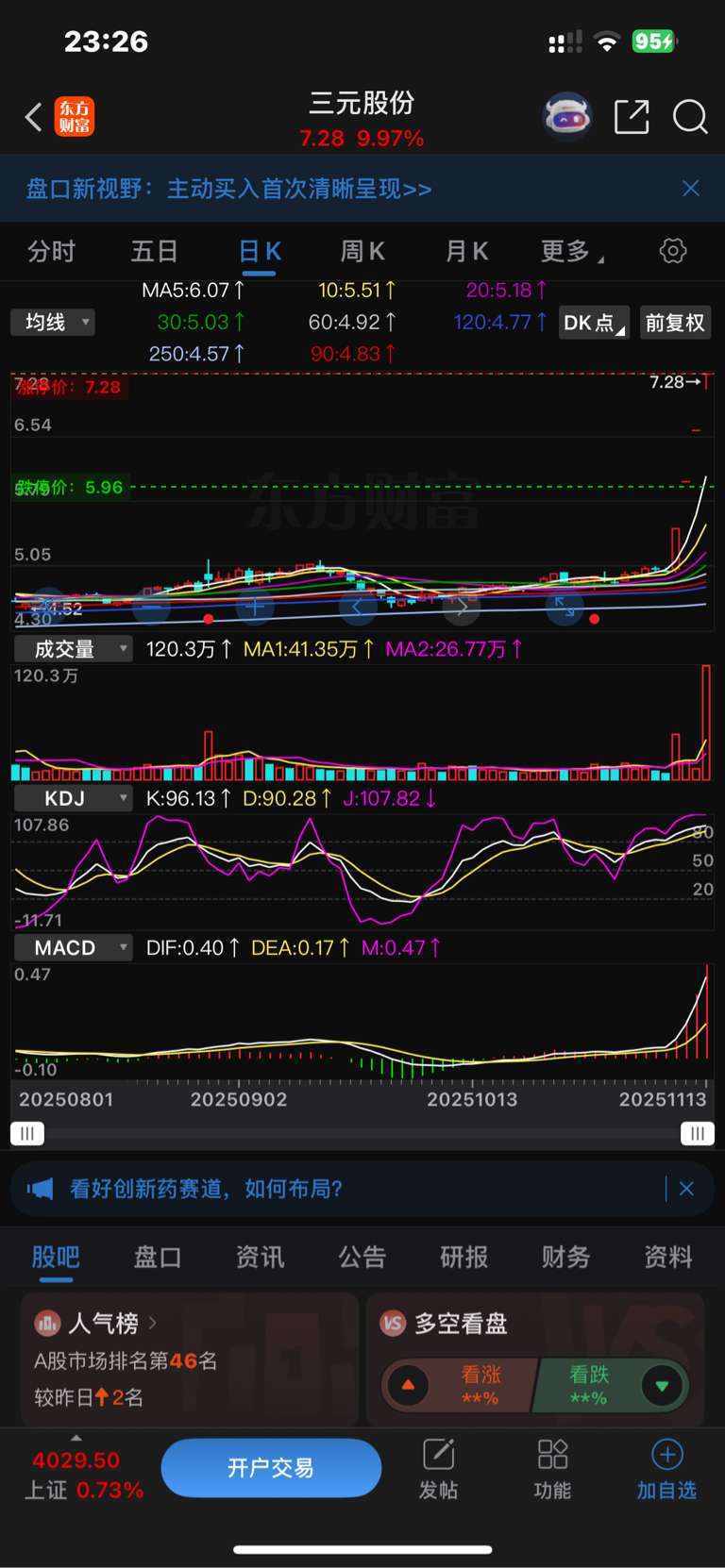Viewport: 725px width, 1568px height.
Task: Open chart settings gear icon
Action: click(x=673, y=251)
